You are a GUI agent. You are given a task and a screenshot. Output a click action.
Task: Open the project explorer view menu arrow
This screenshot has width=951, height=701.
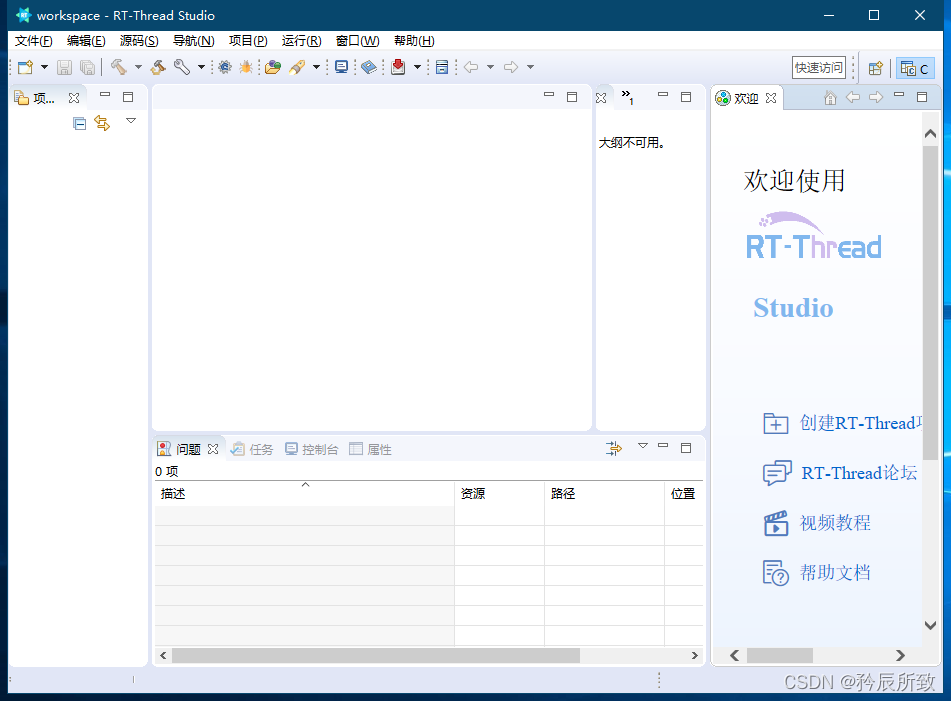click(x=131, y=121)
